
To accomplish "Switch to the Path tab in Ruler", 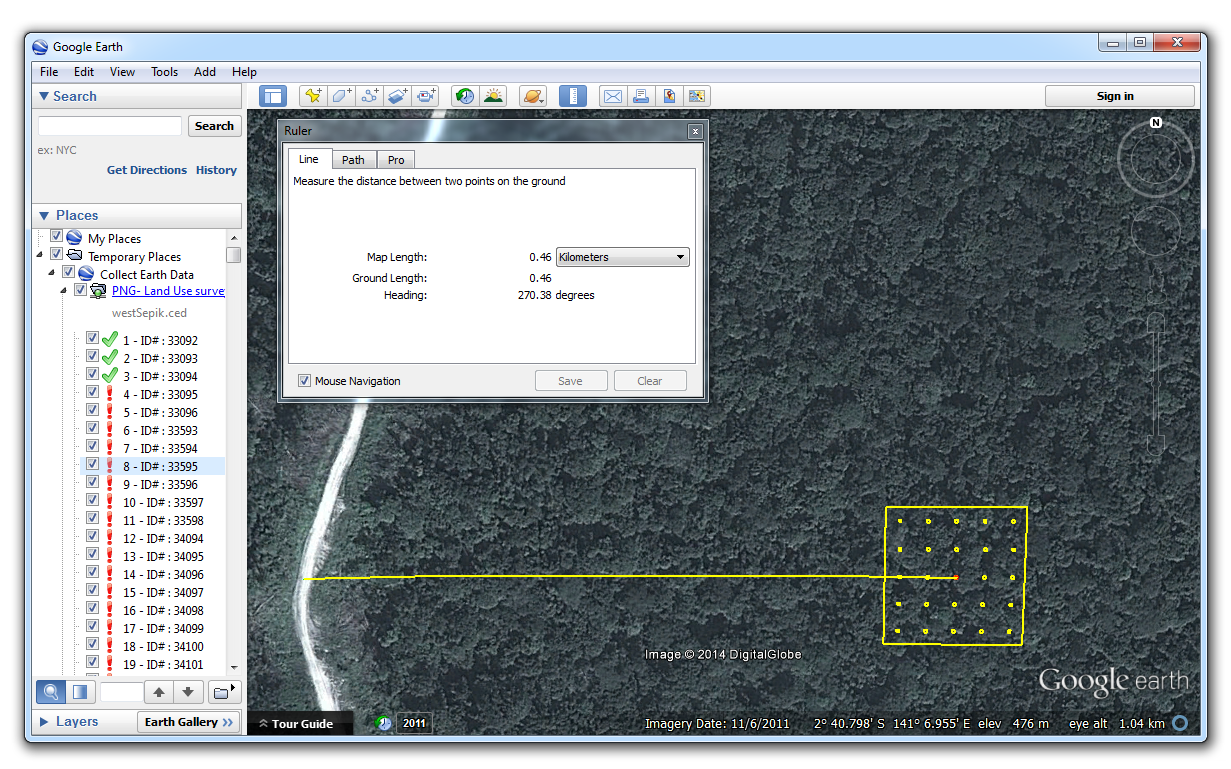I will (354, 159).
